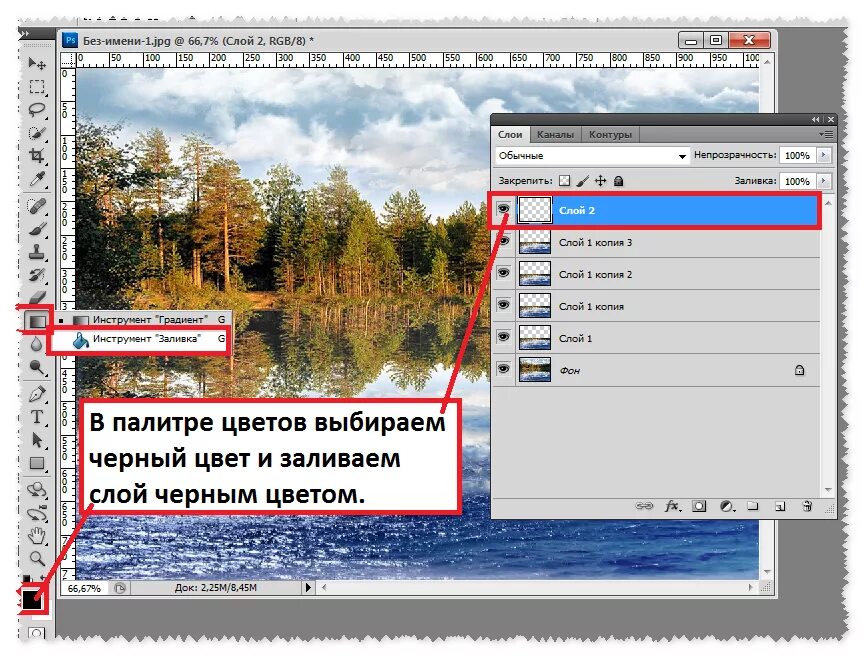
Task: Select the Crop tool
Action: tap(37, 156)
